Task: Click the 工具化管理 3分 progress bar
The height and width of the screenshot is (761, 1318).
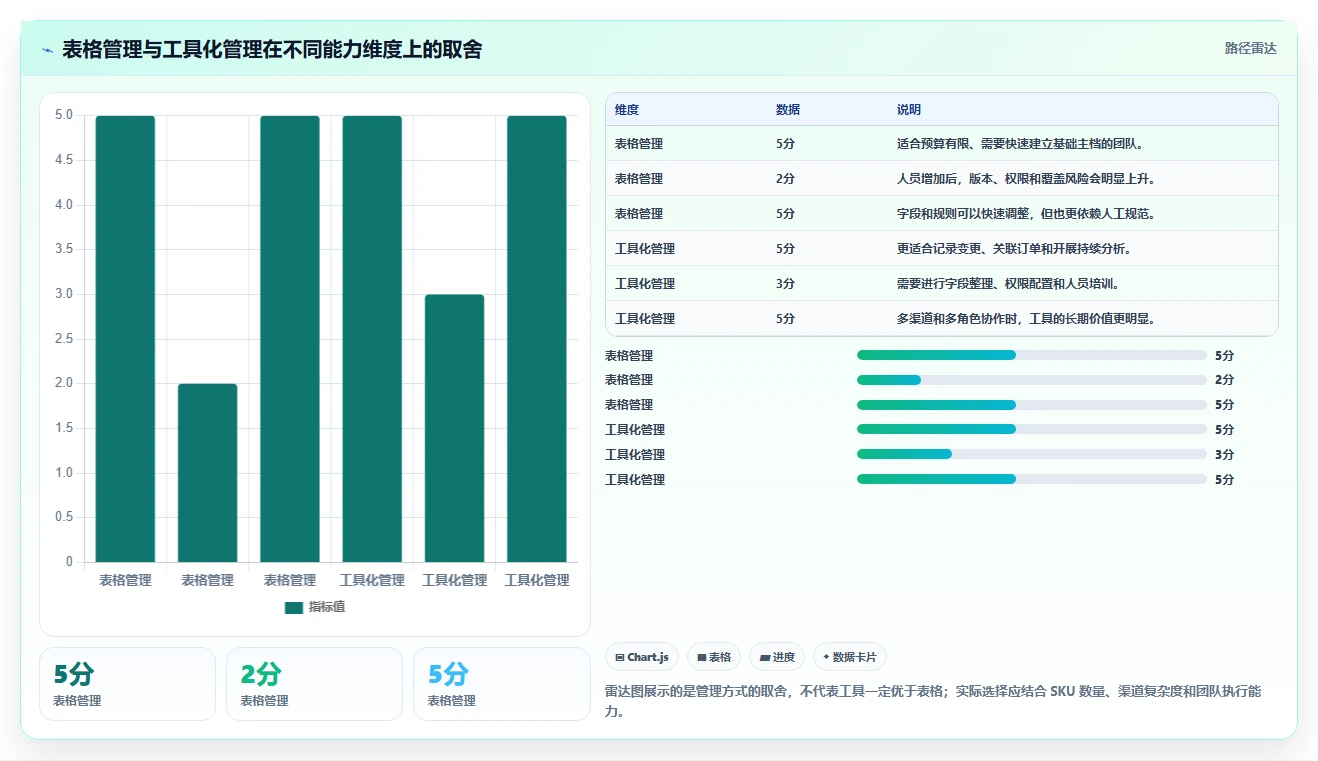Action: click(x=1031, y=454)
